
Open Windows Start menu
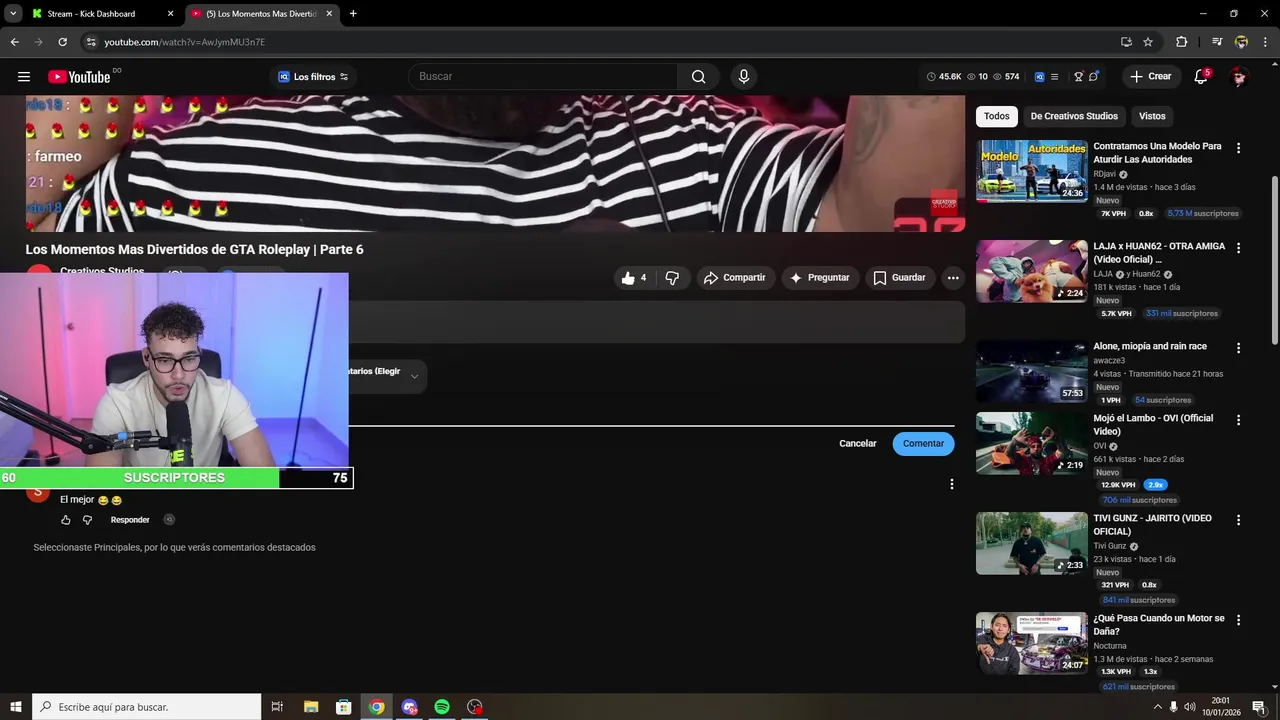tap(15, 707)
